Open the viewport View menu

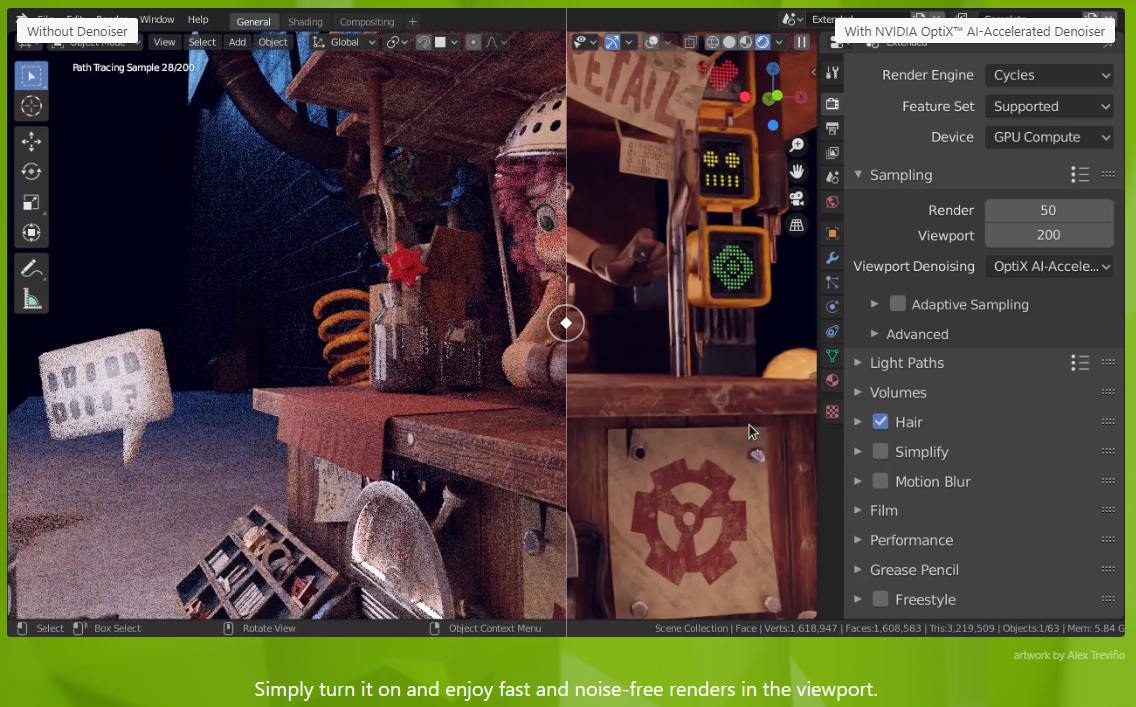(164, 42)
